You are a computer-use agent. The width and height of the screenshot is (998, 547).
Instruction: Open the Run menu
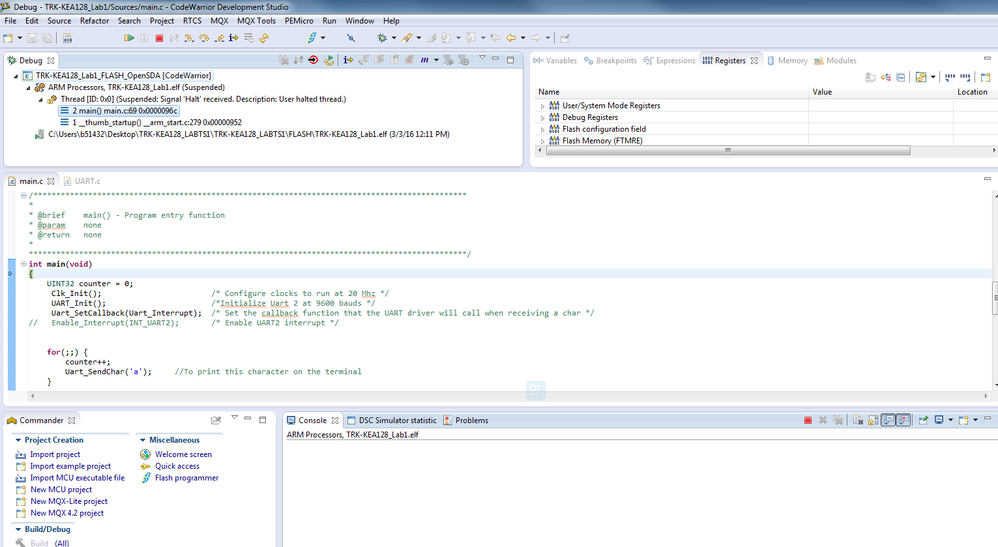329,20
